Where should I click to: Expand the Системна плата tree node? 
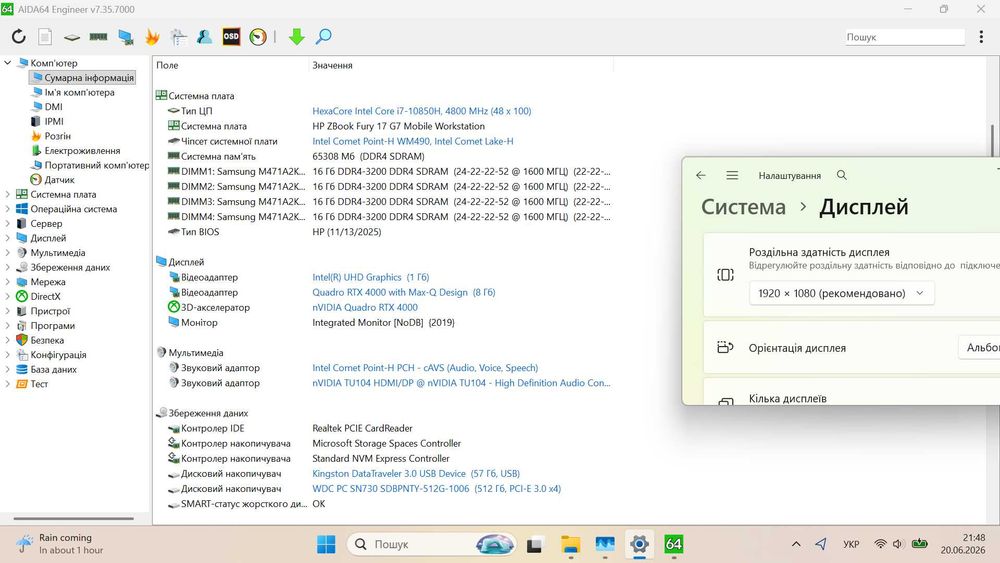[x=8, y=194]
